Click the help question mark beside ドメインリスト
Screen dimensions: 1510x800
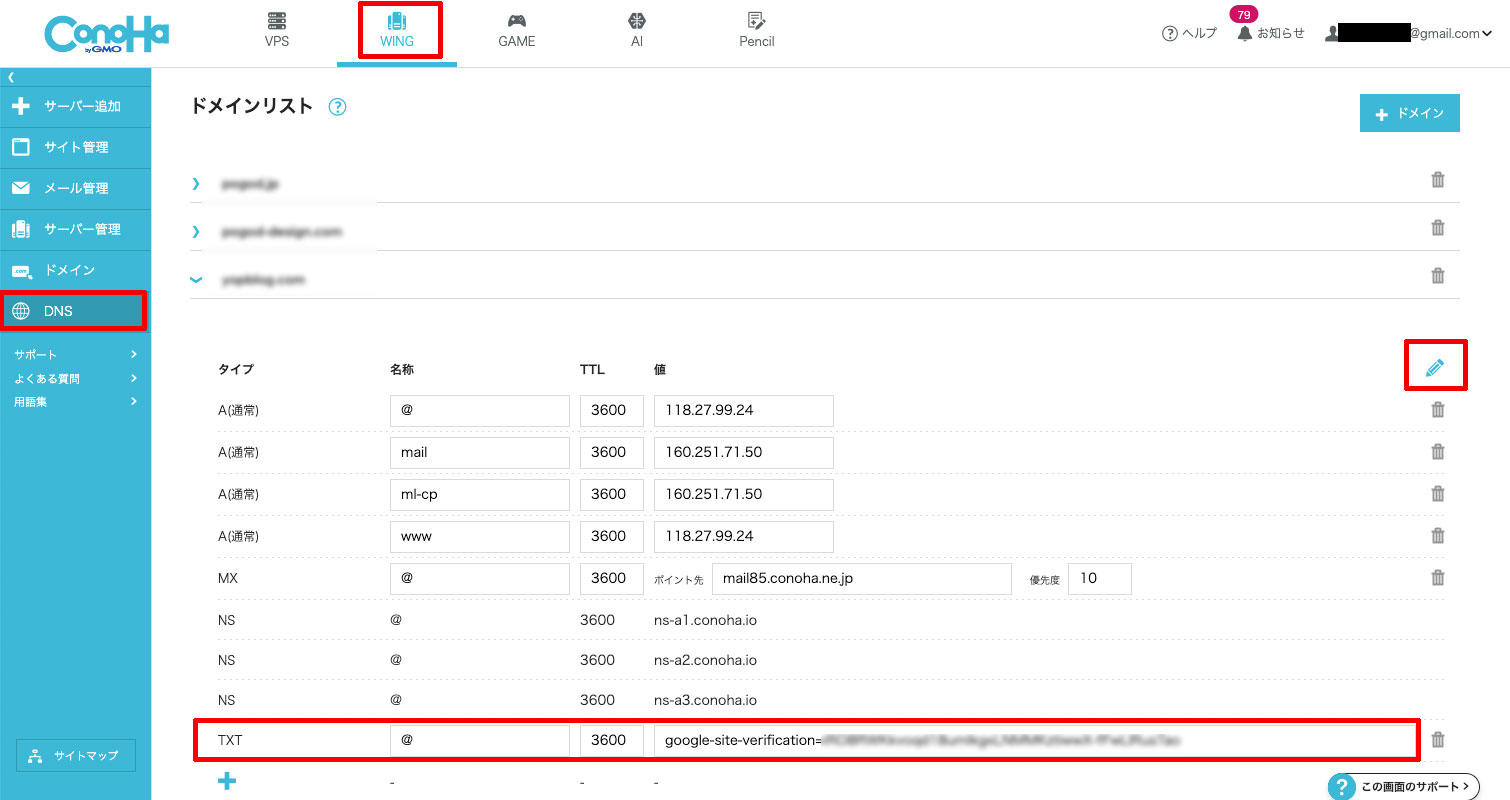(x=337, y=107)
